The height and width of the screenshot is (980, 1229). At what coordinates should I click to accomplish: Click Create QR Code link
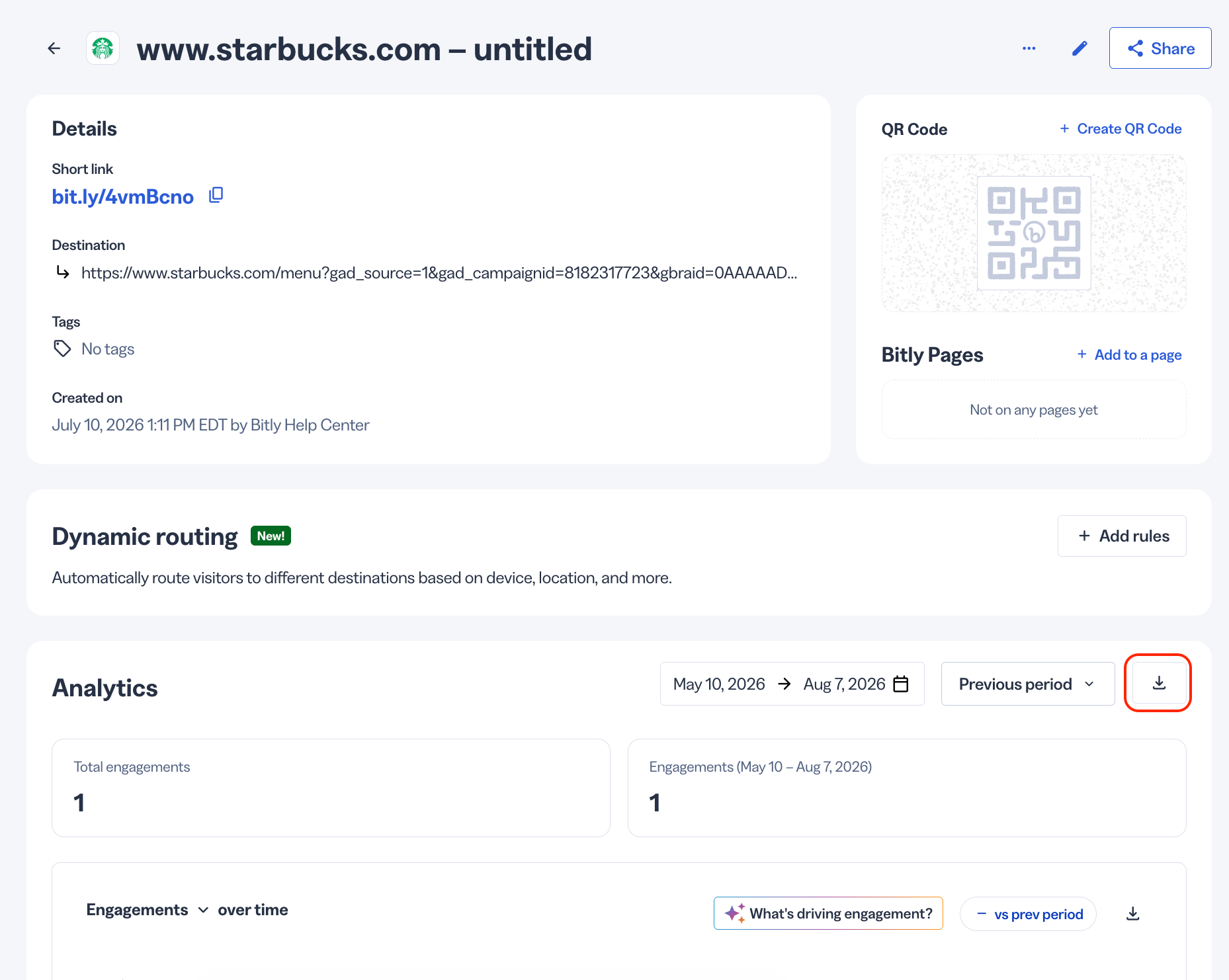point(1121,129)
